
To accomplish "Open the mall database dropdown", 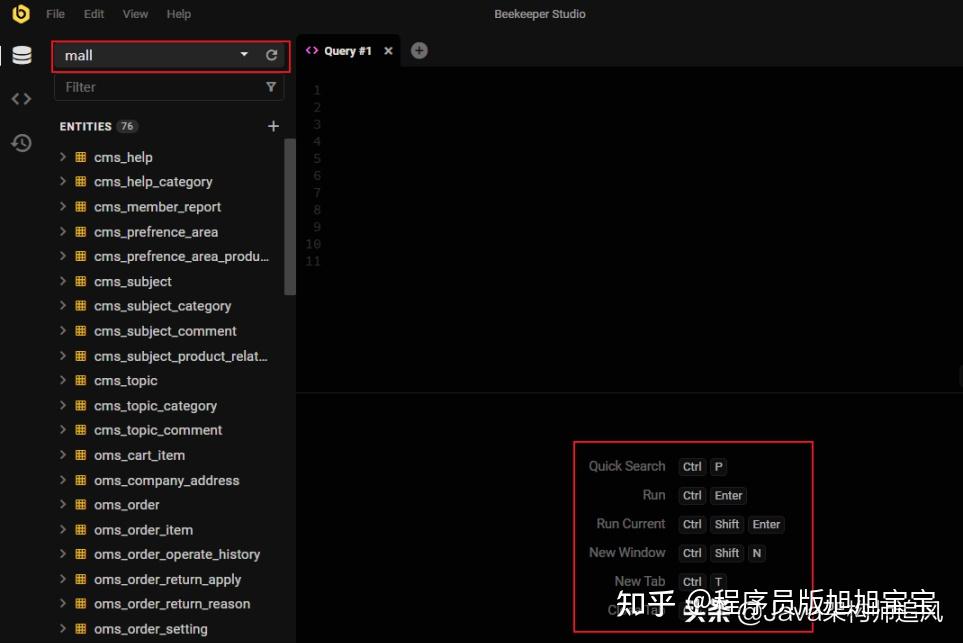I will pos(244,55).
